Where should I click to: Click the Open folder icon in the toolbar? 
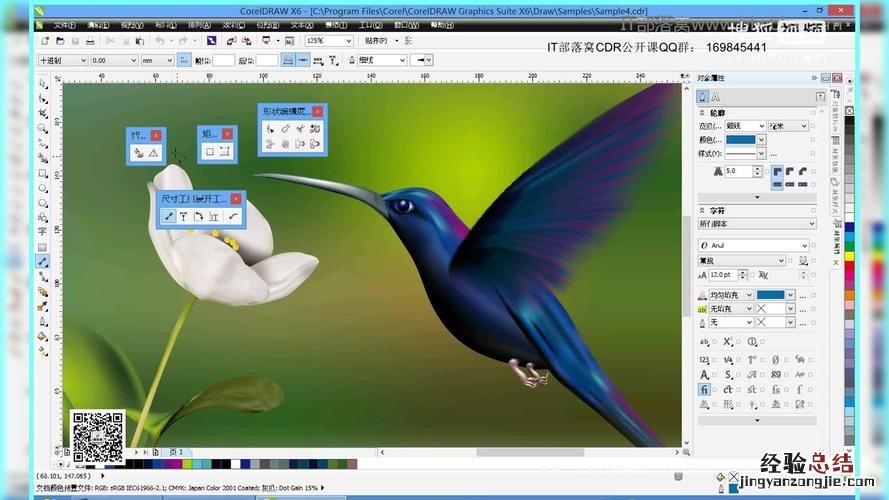tap(59, 41)
